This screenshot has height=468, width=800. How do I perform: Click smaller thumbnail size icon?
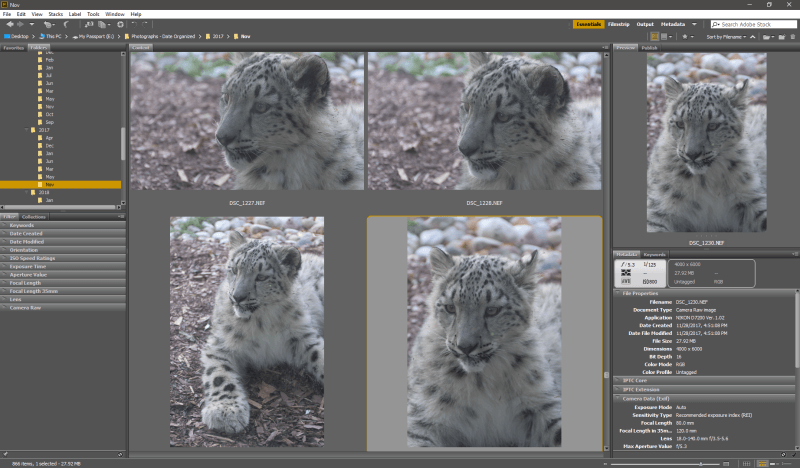tap(606, 463)
